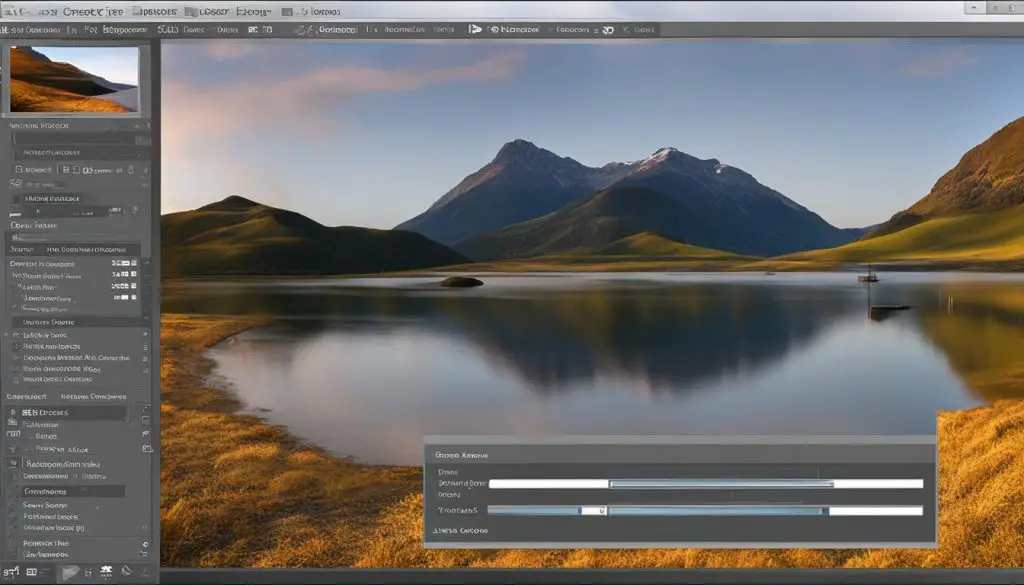This screenshot has width=1024, height=585.
Task: Open the first menu in the top title bar
Action: 17,11
